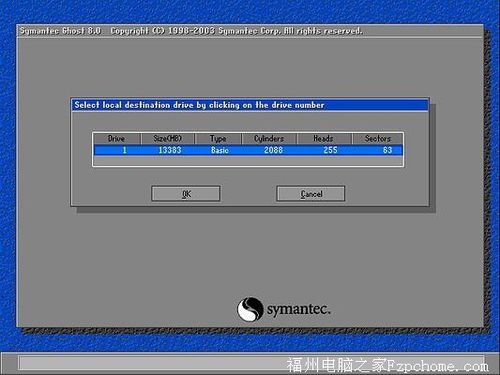The image size is (500, 375).
Task: Click the empty row below drive 1
Action: (x=248, y=160)
